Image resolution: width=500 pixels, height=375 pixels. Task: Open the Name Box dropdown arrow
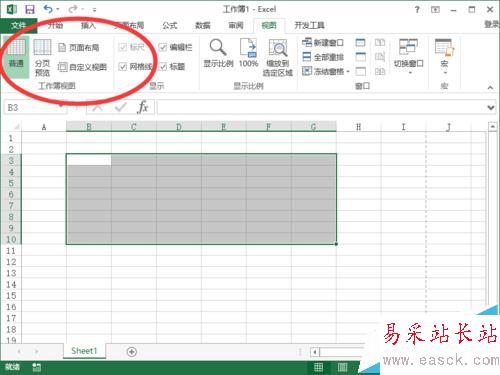pos(61,107)
